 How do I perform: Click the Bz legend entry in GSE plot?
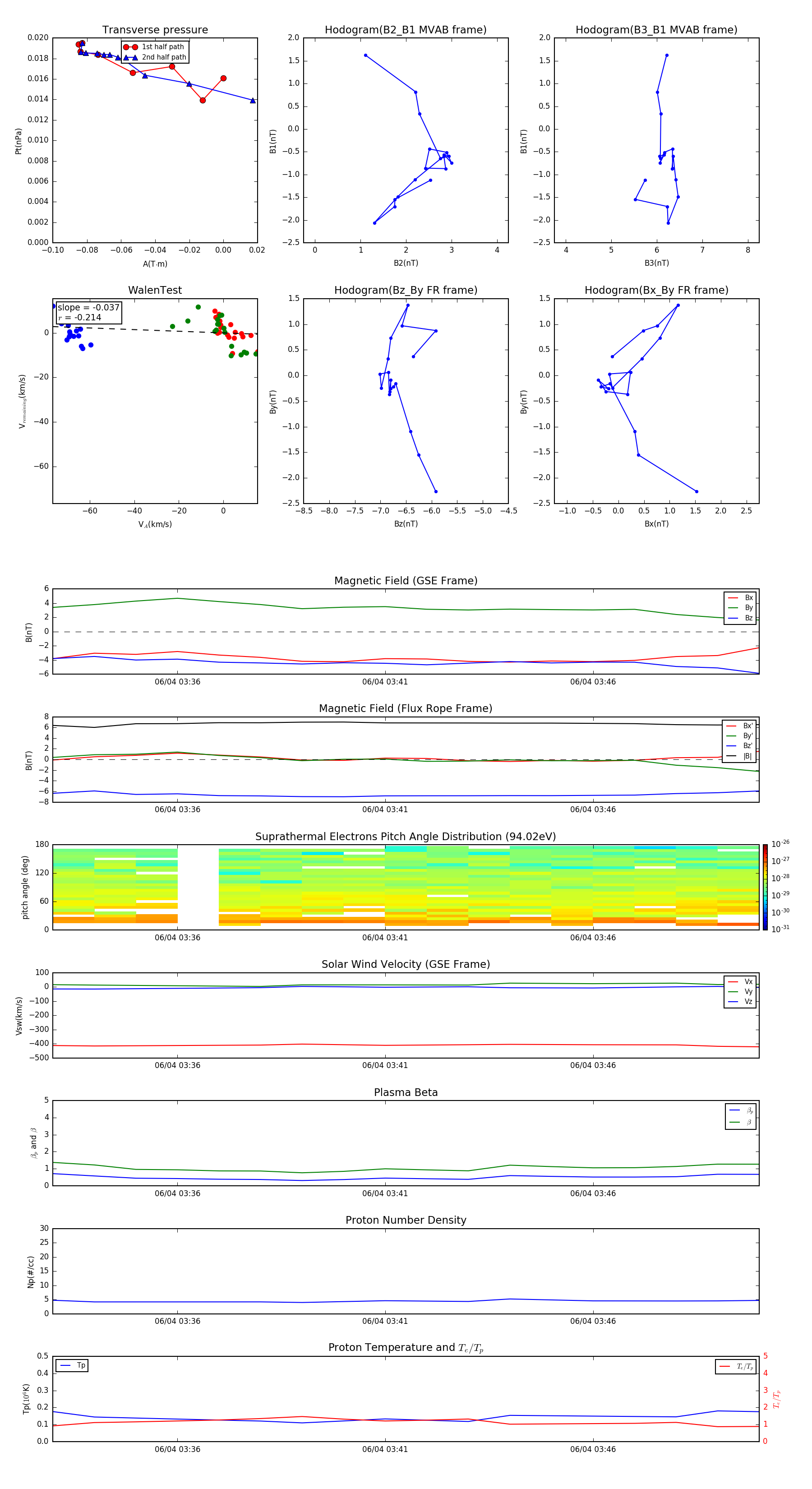pos(740,619)
